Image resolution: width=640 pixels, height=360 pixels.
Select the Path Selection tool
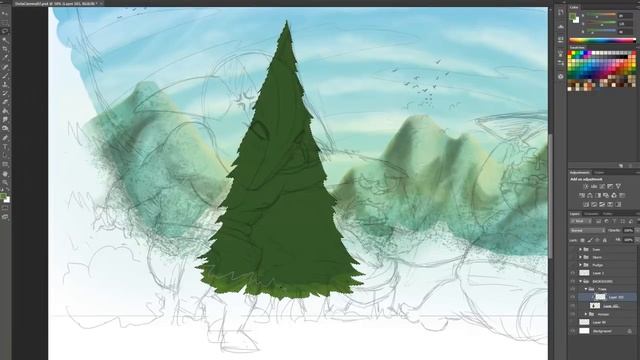(x=5, y=156)
